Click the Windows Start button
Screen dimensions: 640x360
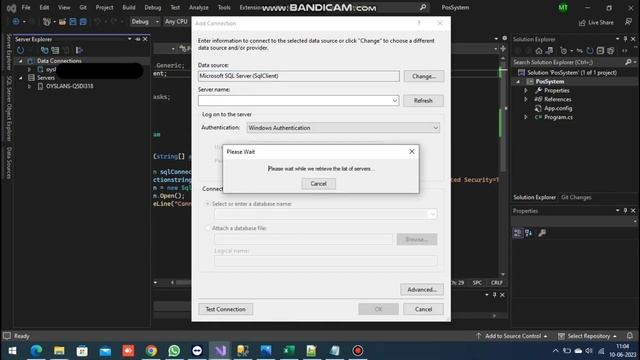(12, 351)
